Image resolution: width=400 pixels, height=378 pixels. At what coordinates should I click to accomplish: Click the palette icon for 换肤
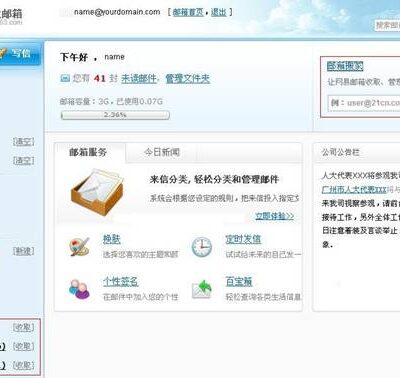point(79,247)
